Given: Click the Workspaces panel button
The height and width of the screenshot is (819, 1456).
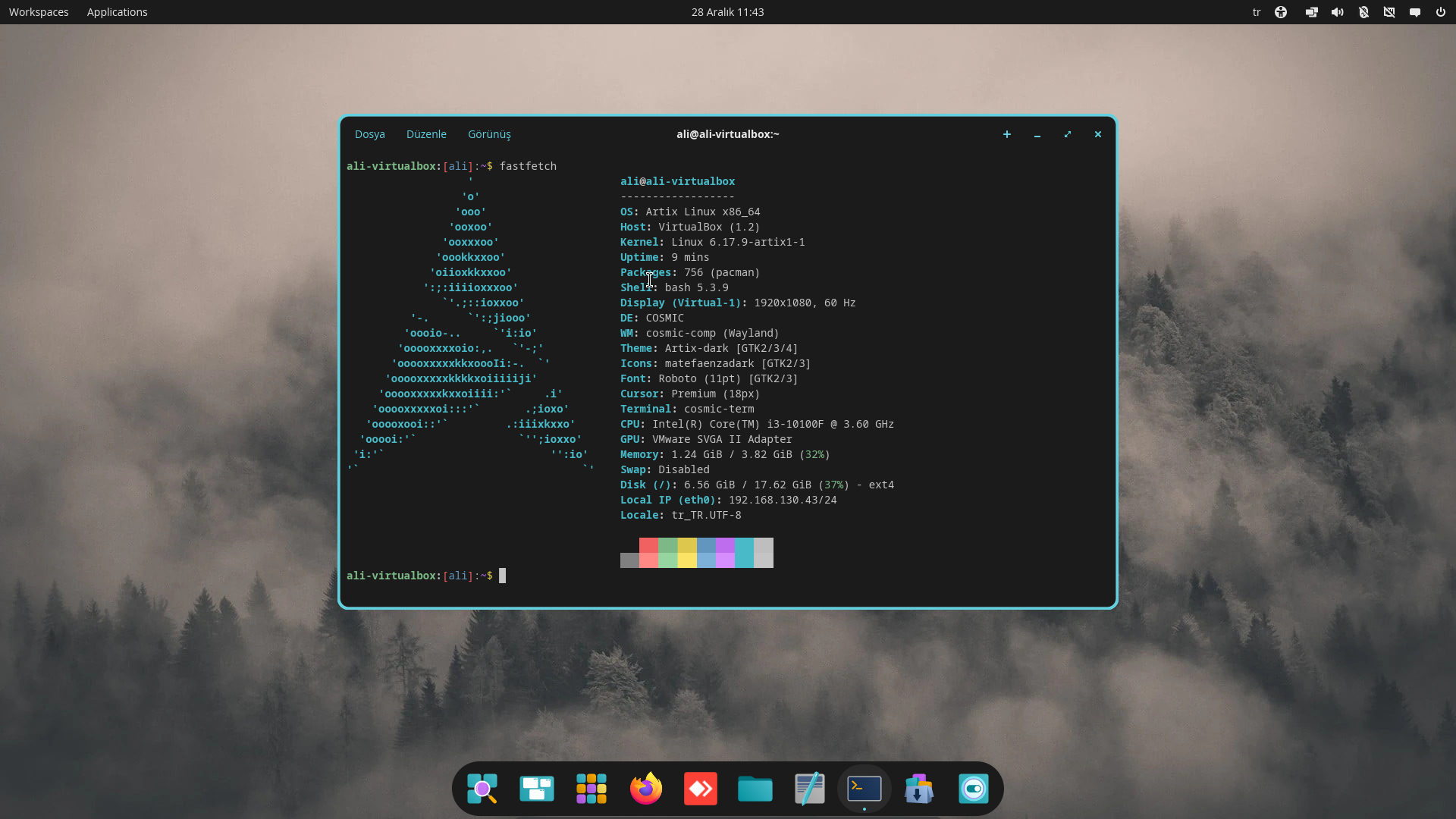Looking at the screenshot, I should pos(39,12).
